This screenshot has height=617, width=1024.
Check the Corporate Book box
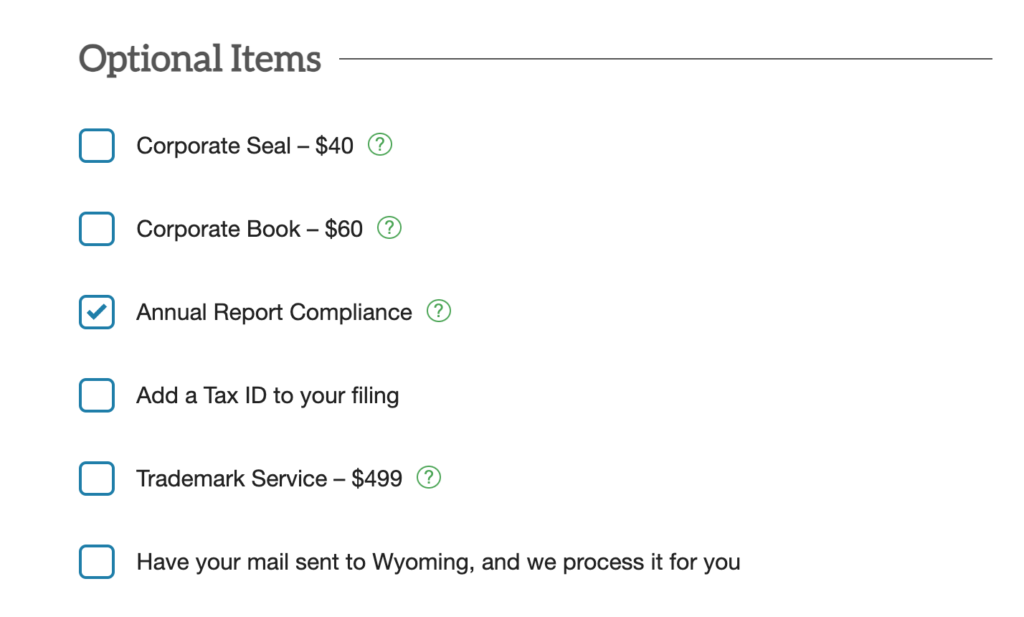click(97, 229)
